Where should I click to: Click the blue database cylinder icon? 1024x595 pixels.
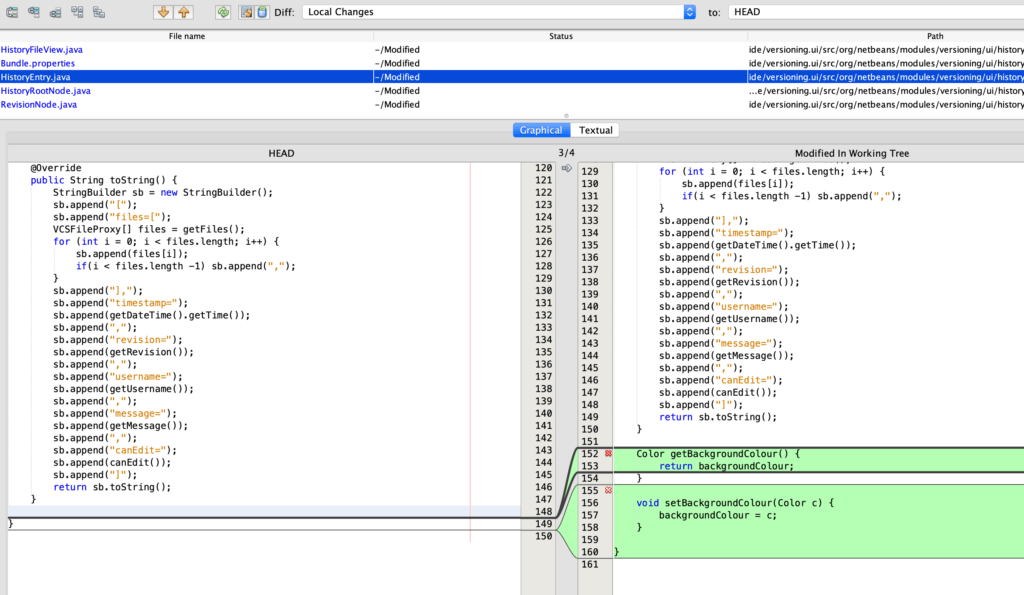[262, 12]
